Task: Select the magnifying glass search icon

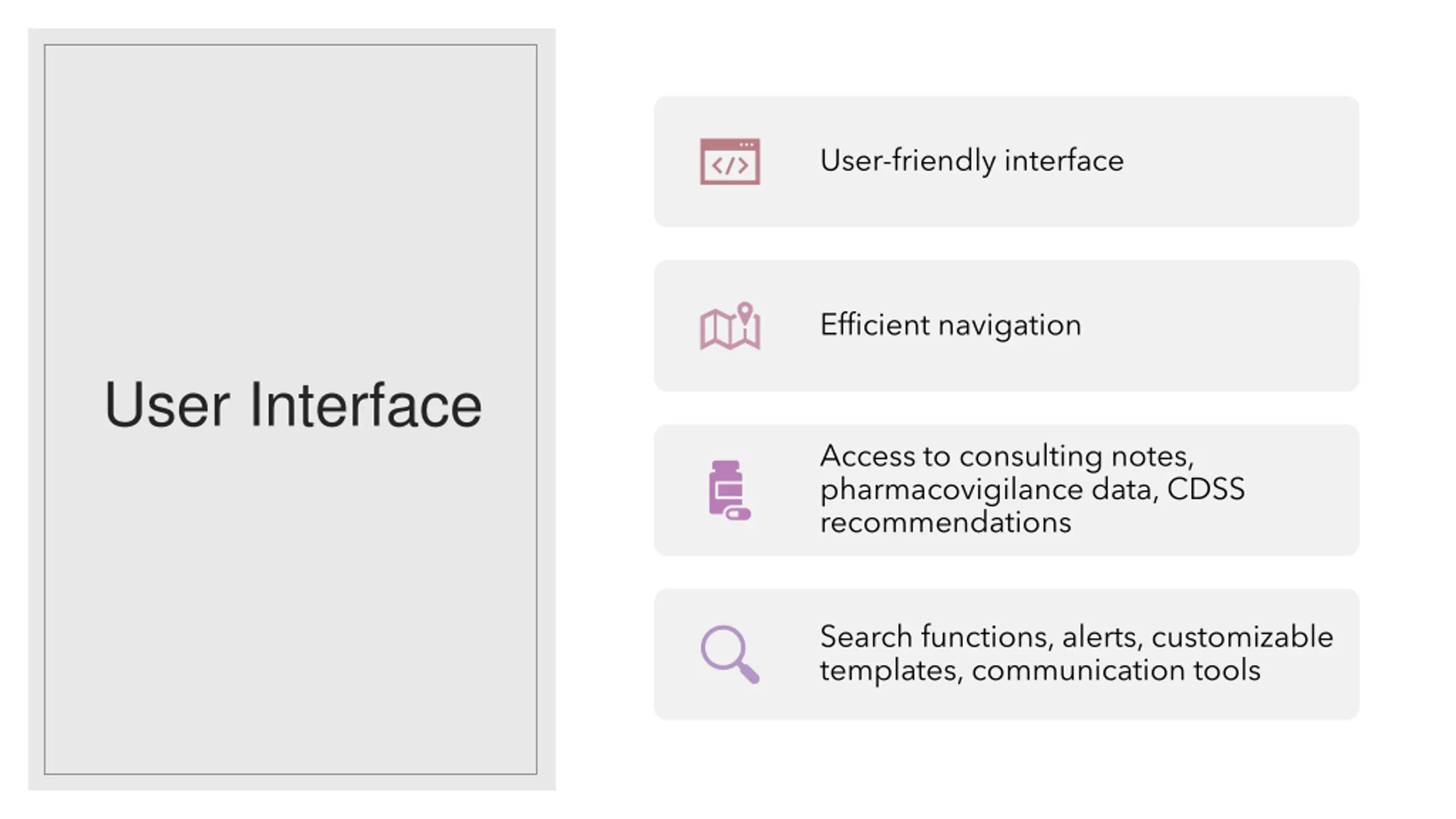Action: click(x=730, y=655)
